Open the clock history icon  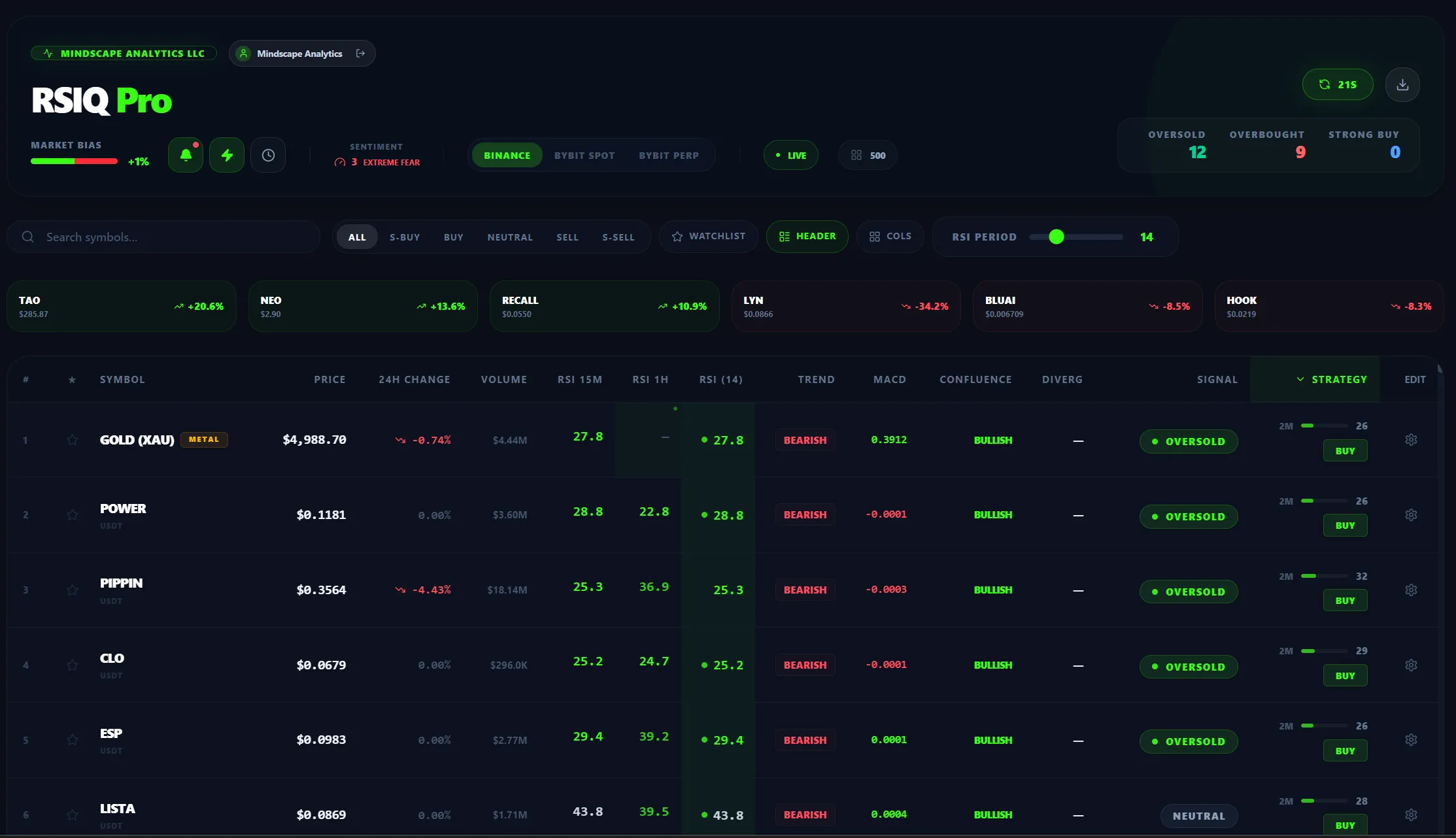(268, 155)
